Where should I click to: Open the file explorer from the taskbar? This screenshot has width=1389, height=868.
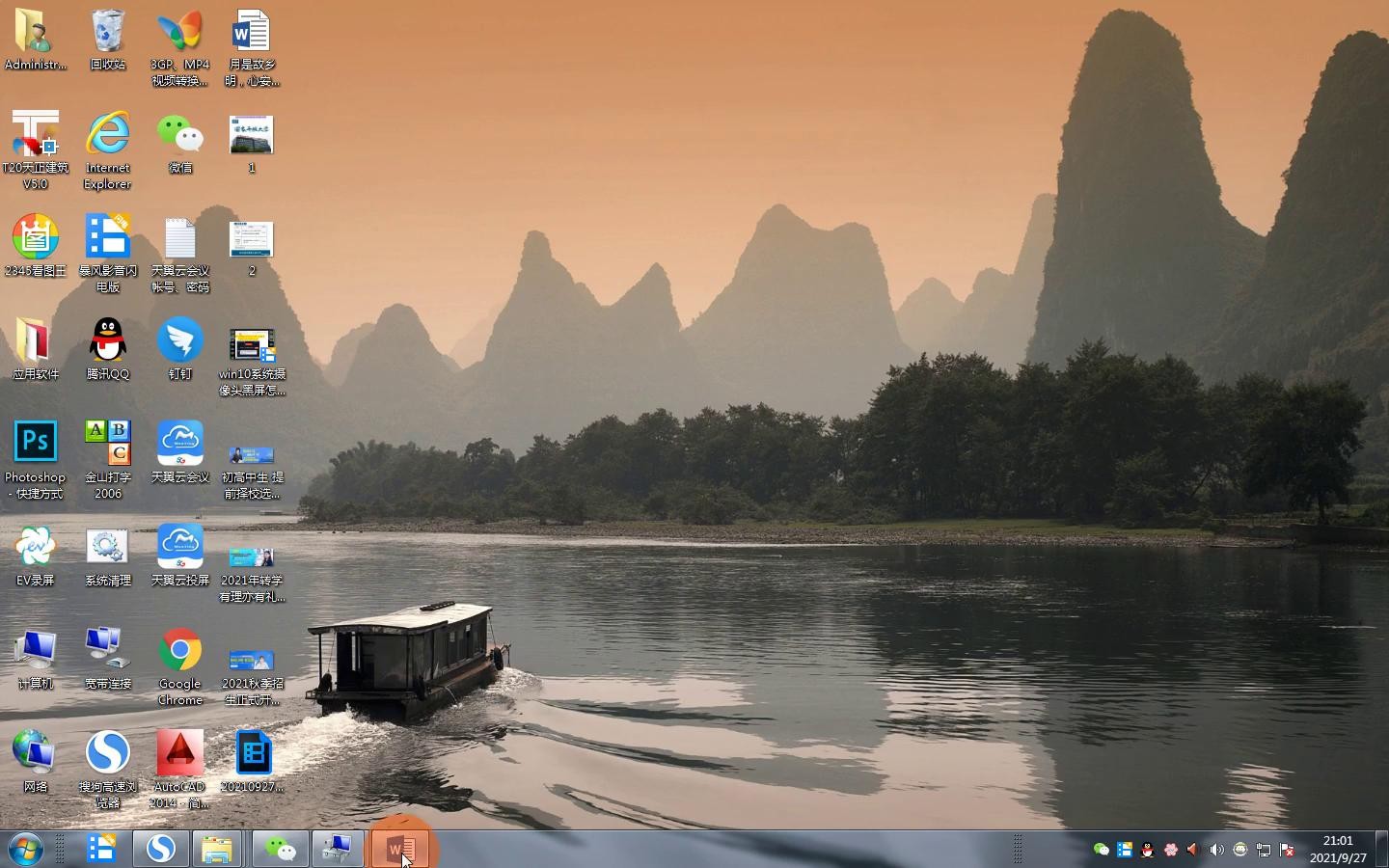coord(217,849)
